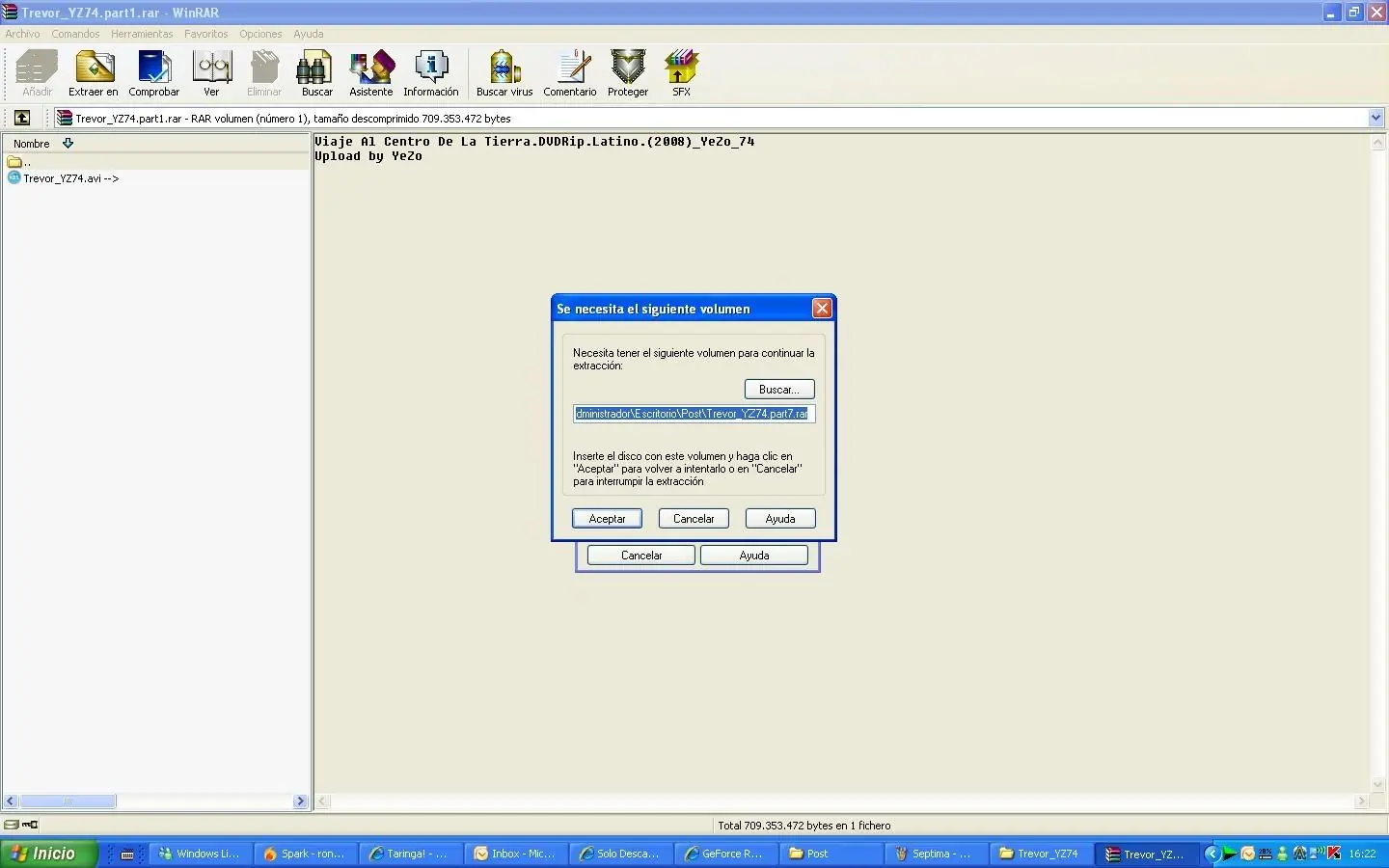Expand hidden tray icons with the chevron
Viewport: 1389px width, 868px height.
coord(1212,853)
